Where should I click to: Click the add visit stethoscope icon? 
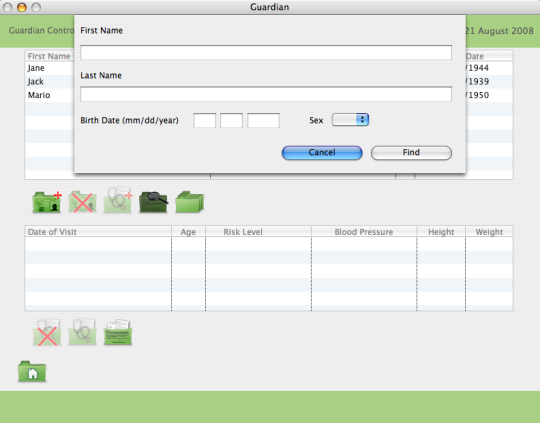click(x=118, y=200)
